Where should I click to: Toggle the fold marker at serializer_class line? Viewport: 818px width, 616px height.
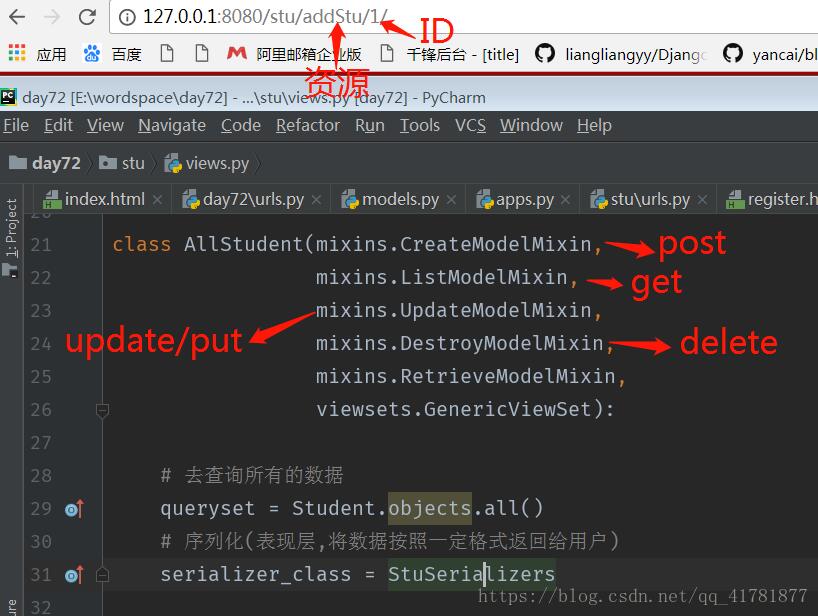(101, 575)
